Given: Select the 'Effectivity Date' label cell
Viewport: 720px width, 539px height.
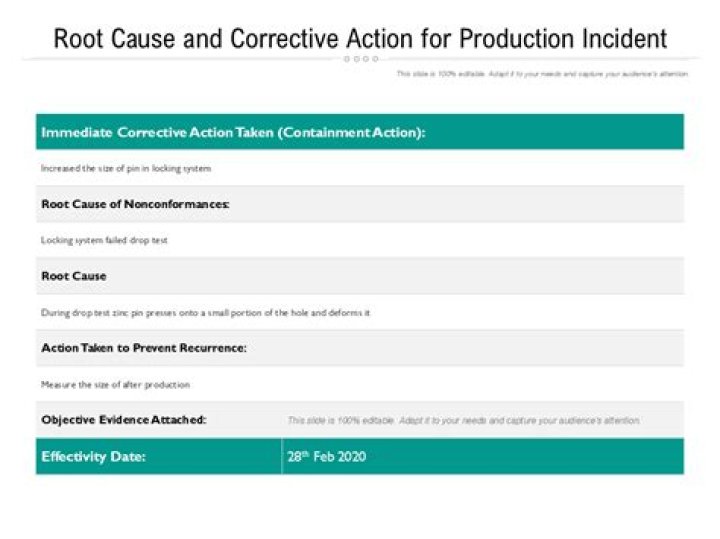Looking at the screenshot, I should click(159, 456).
